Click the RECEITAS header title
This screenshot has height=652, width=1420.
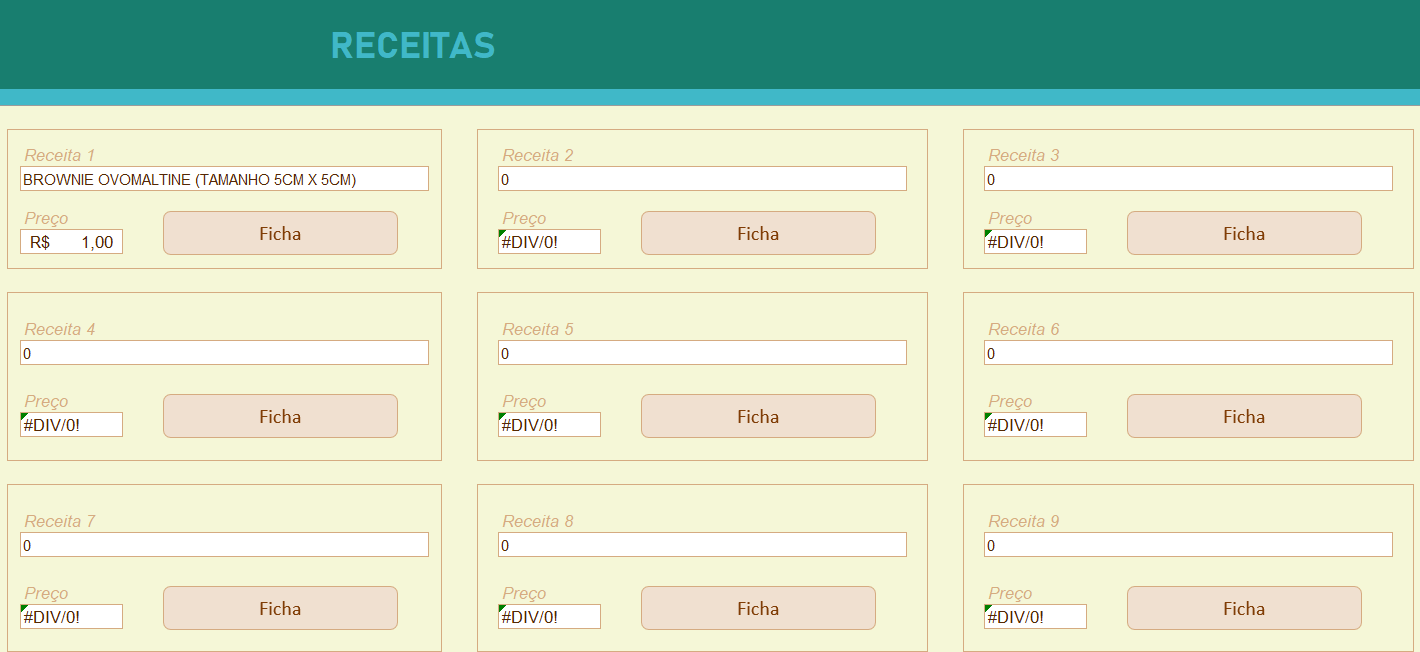[x=413, y=46]
